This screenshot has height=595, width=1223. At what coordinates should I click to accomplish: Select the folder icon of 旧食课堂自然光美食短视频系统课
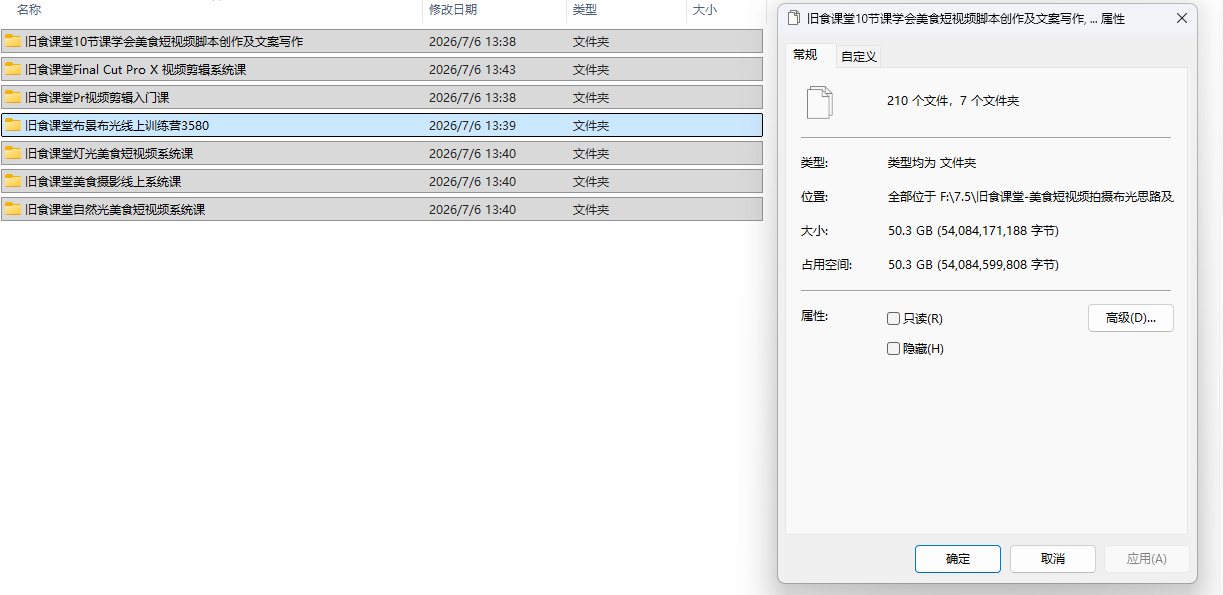click(13, 210)
